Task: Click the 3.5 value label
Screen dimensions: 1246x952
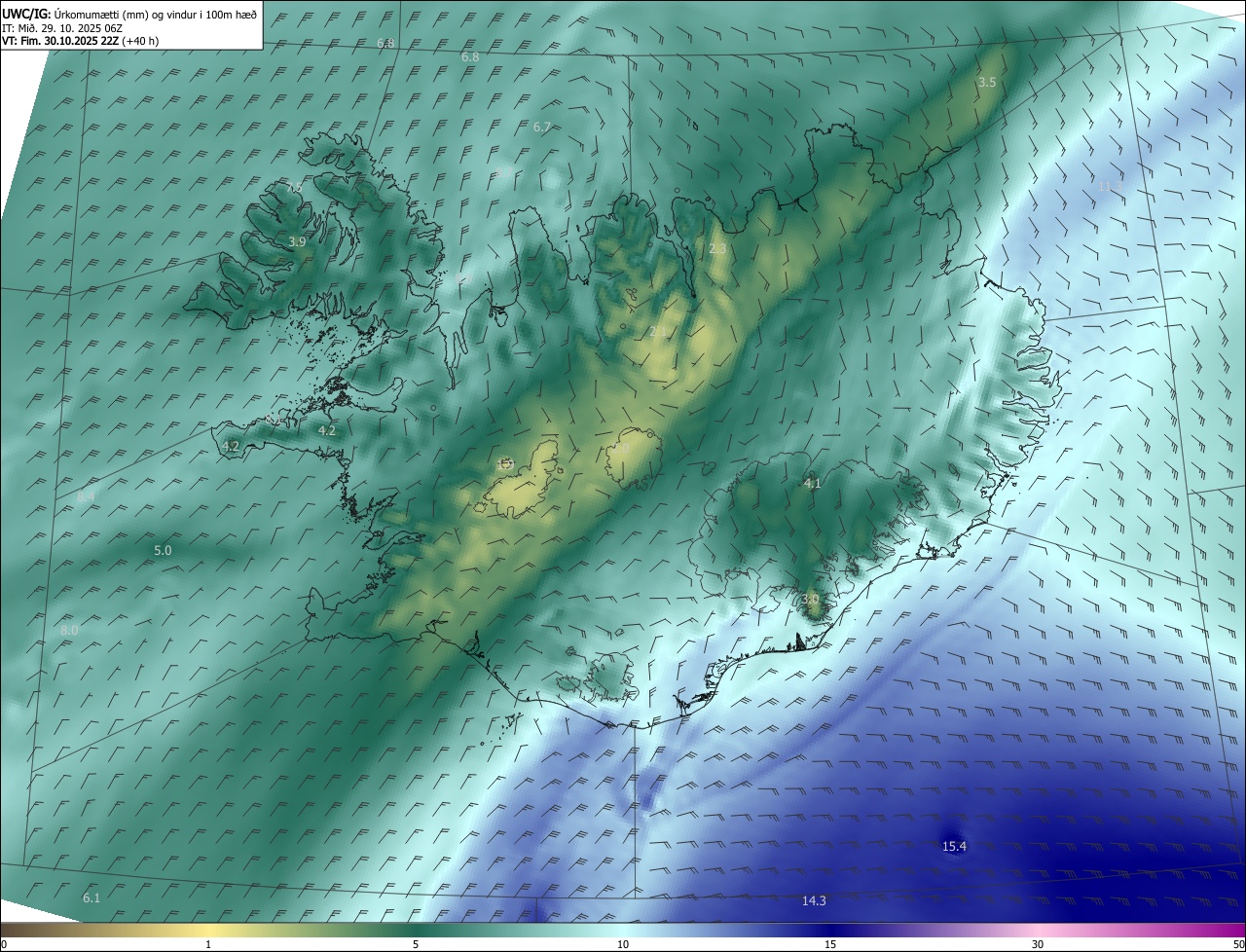Action: (x=987, y=83)
